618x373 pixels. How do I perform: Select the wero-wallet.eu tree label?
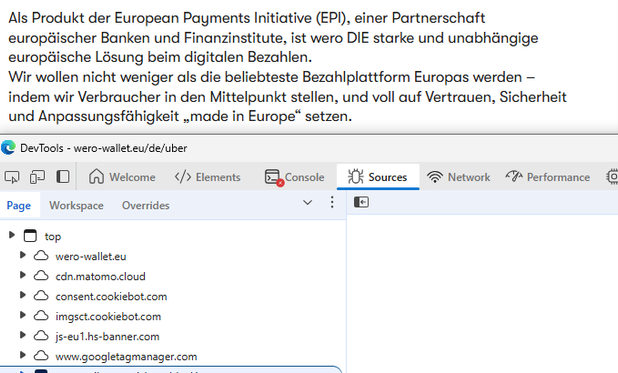pyautogui.click(x=91, y=256)
